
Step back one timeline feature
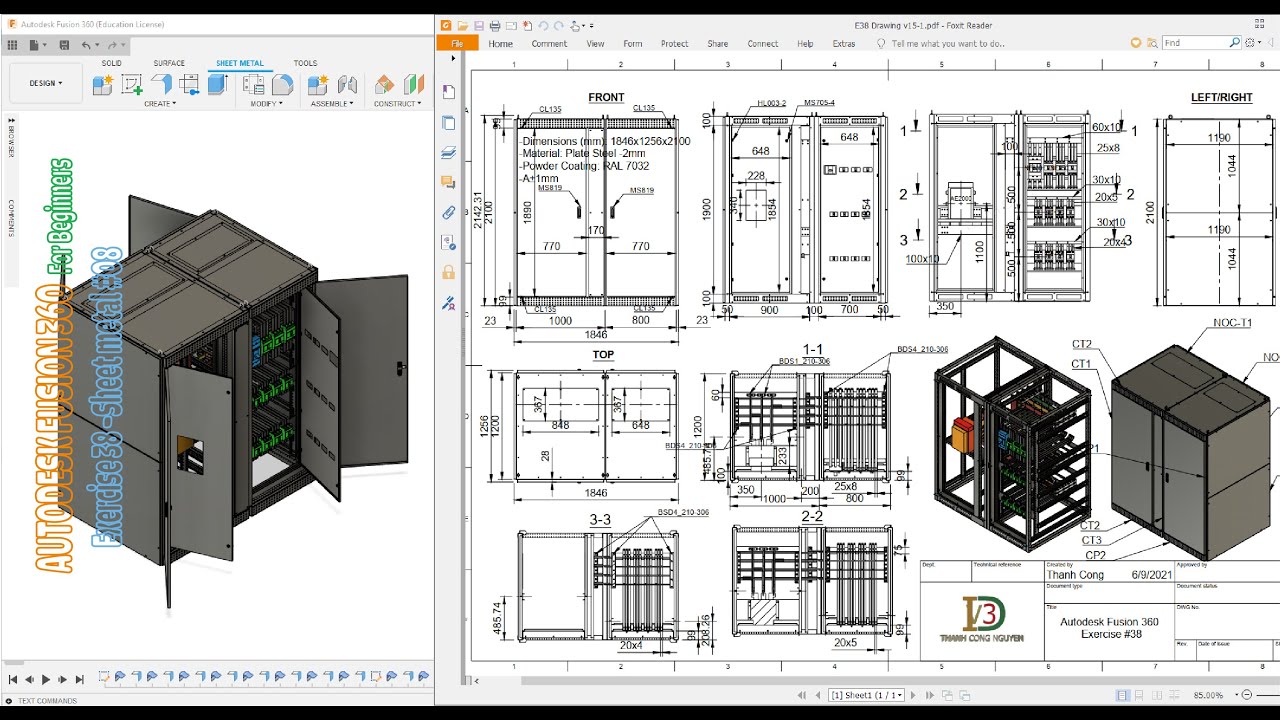[29, 680]
